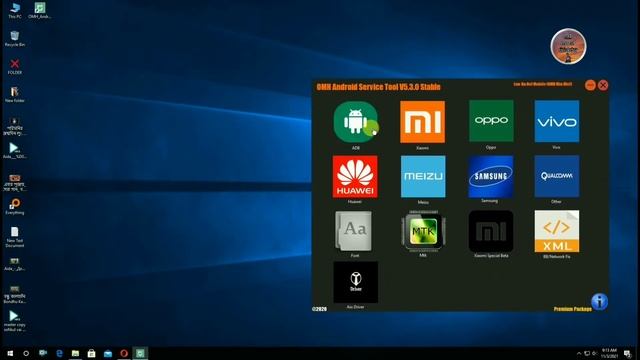640x360 pixels.
Task: Minimize the OMH tool with orange button
Action: pyautogui.click(x=590, y=85)
